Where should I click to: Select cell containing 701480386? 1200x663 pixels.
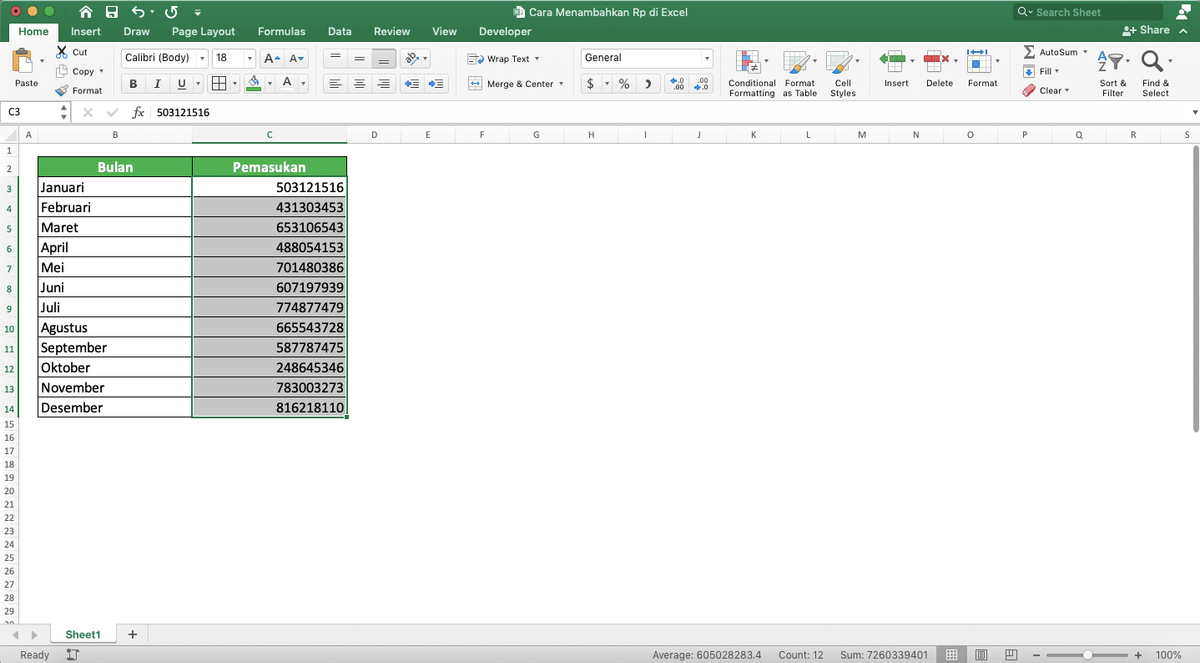point(270,267)
